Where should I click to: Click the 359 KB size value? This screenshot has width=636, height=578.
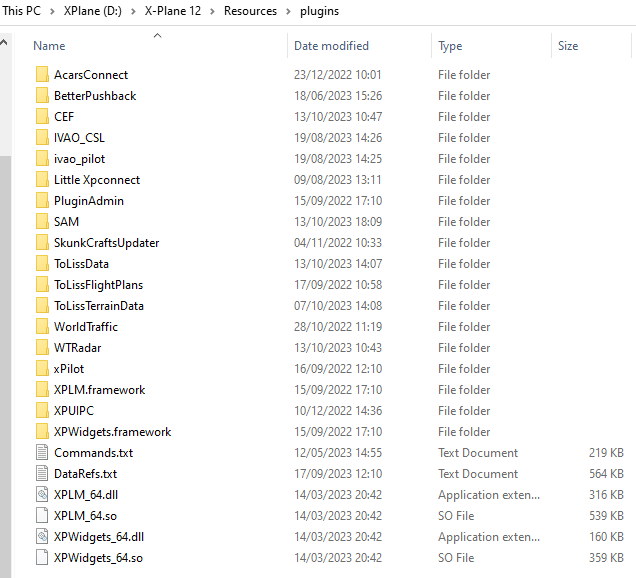[606, 558]
